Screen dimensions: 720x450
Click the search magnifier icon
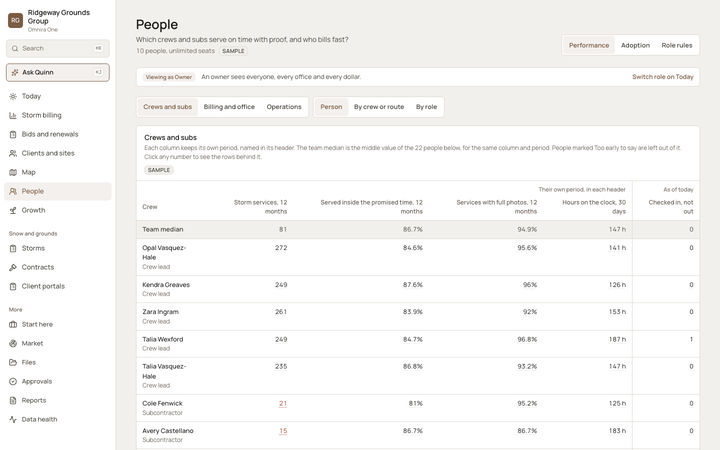tap(15, 48)
